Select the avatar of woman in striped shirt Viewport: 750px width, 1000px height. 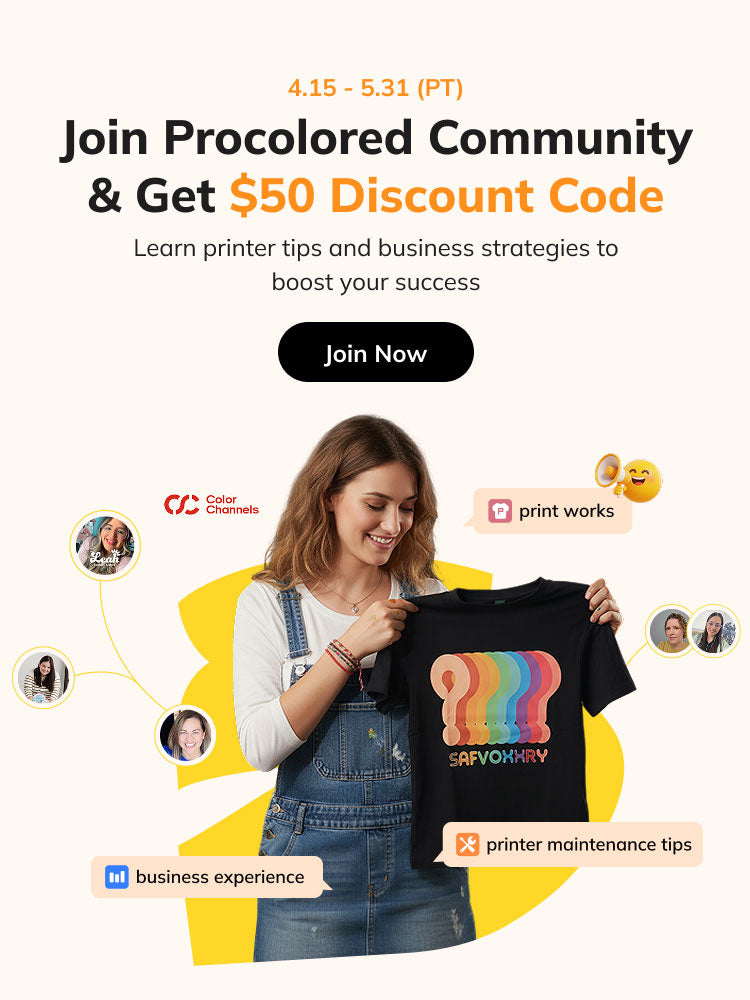click(x=43, y=677)
